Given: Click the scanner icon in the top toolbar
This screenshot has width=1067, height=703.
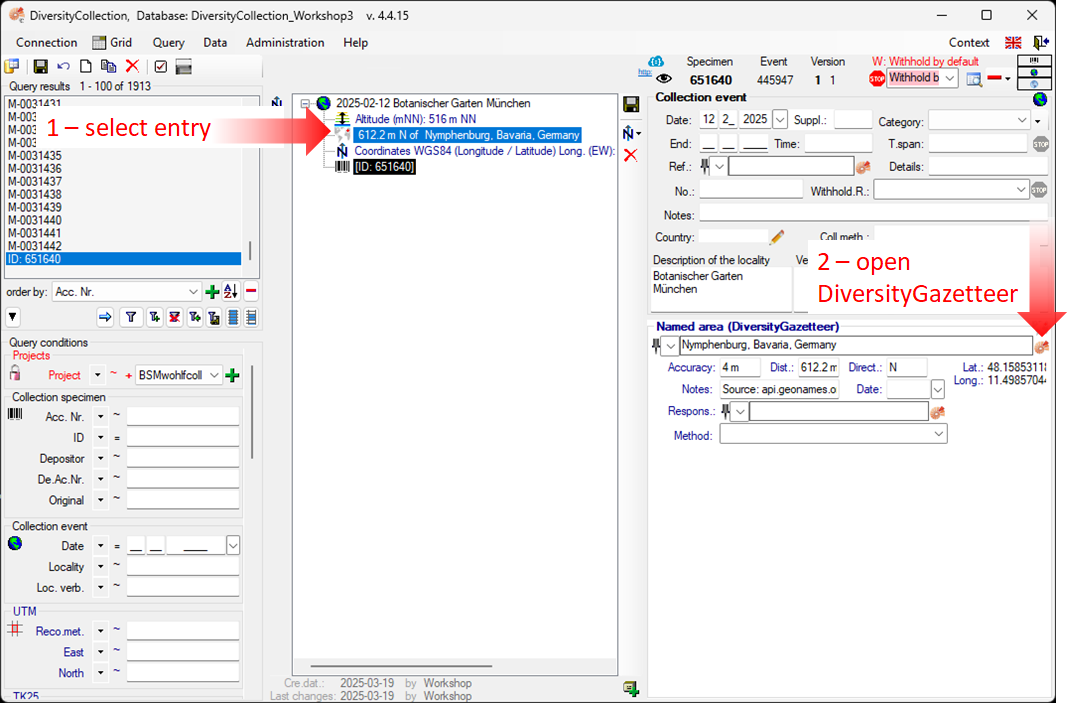Looking at the screenshot, I should [184, 67].
